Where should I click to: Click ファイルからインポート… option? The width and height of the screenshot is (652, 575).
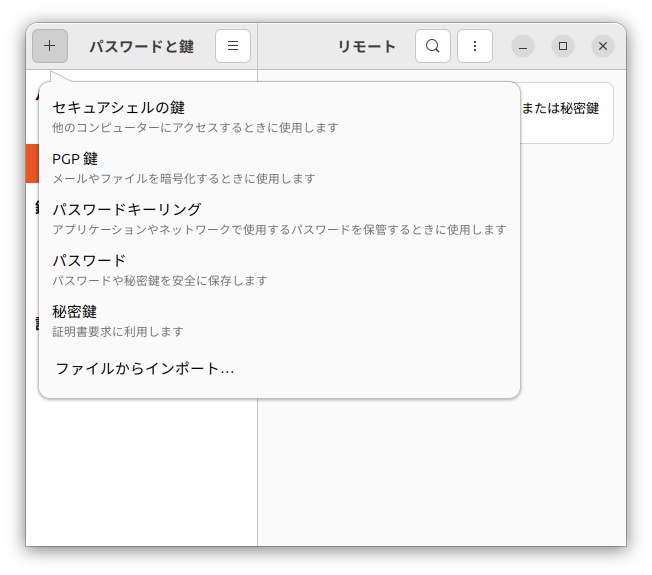pyautogui.click(x=144, y=368)
